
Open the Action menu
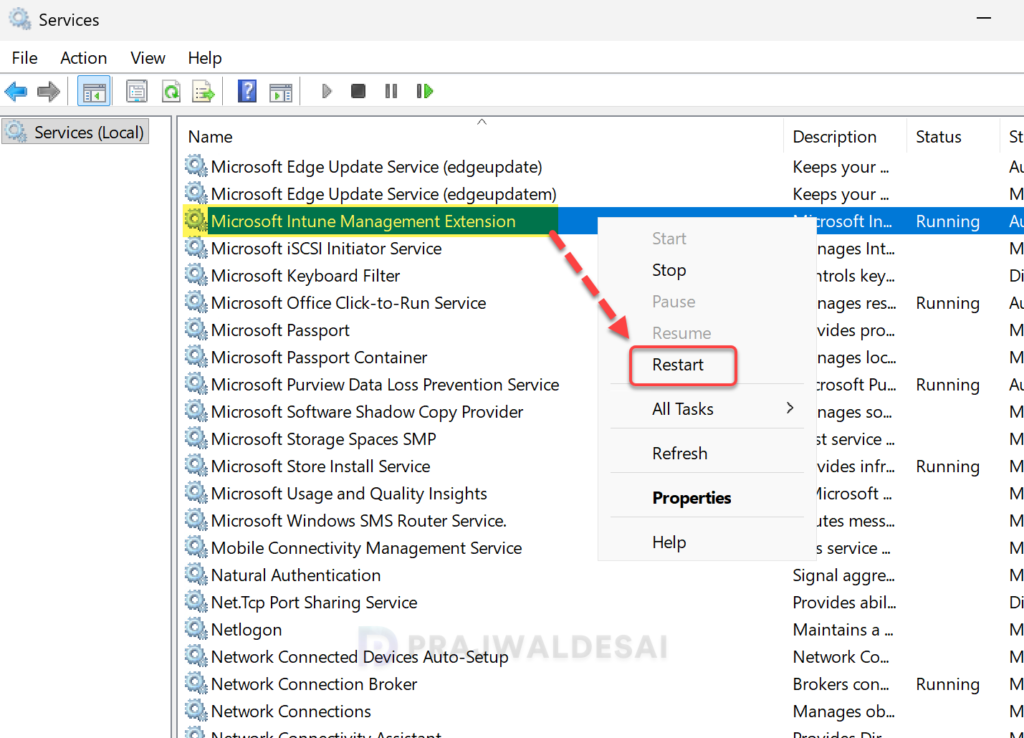click(x=84, y=58)
